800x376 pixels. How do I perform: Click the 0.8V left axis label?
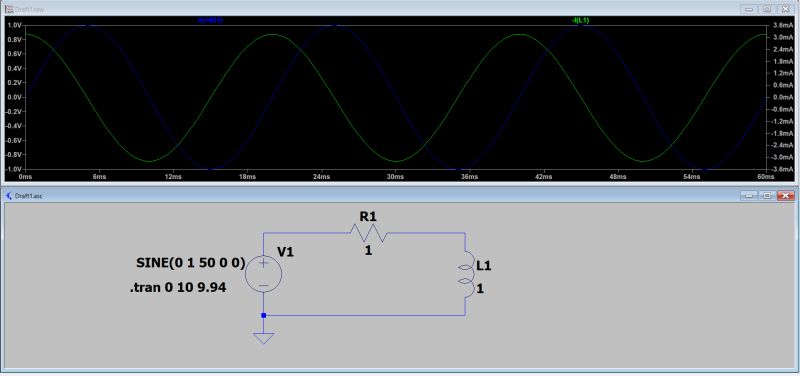(x=14, y=39)
